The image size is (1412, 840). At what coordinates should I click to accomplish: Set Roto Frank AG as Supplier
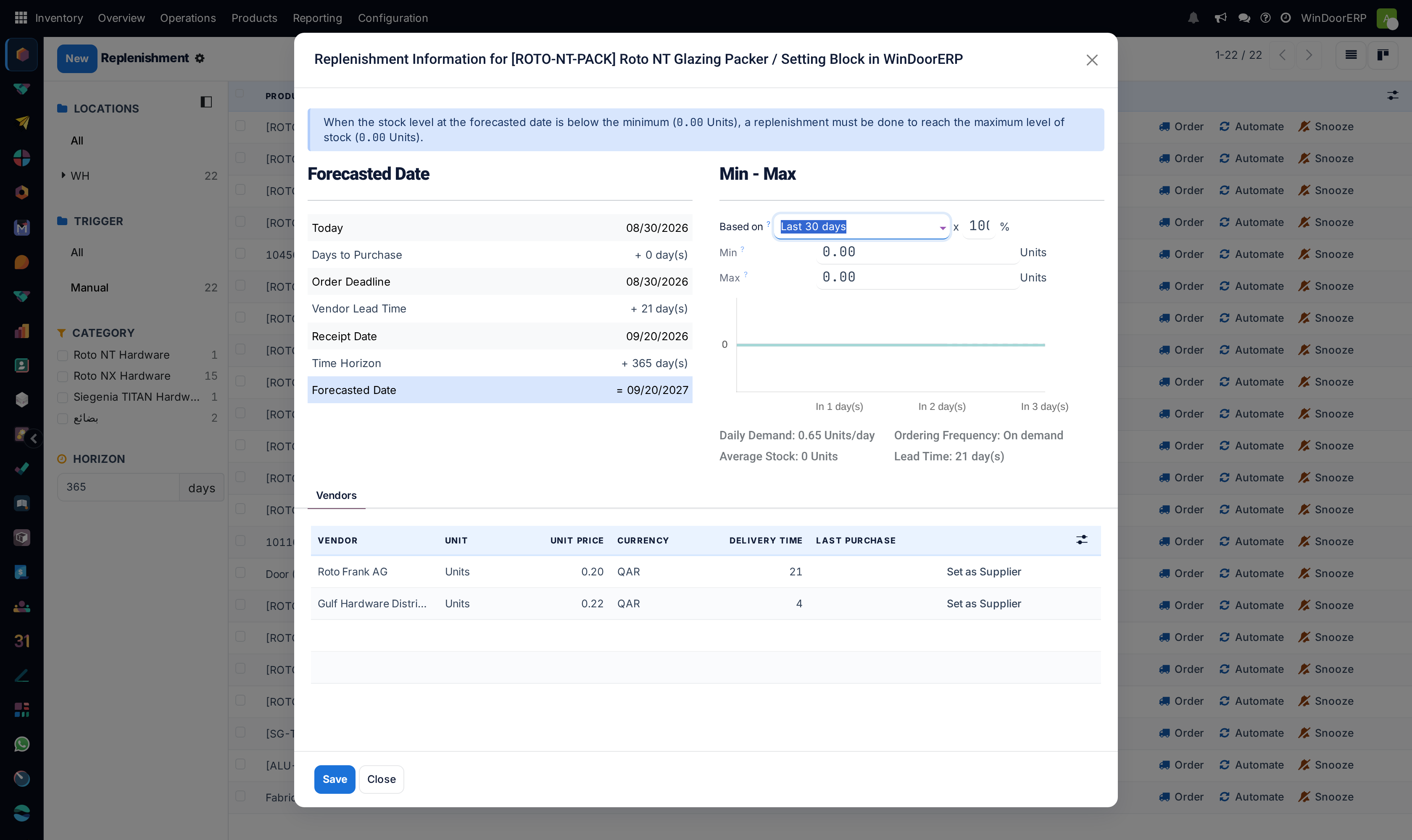tap(984, 572)
